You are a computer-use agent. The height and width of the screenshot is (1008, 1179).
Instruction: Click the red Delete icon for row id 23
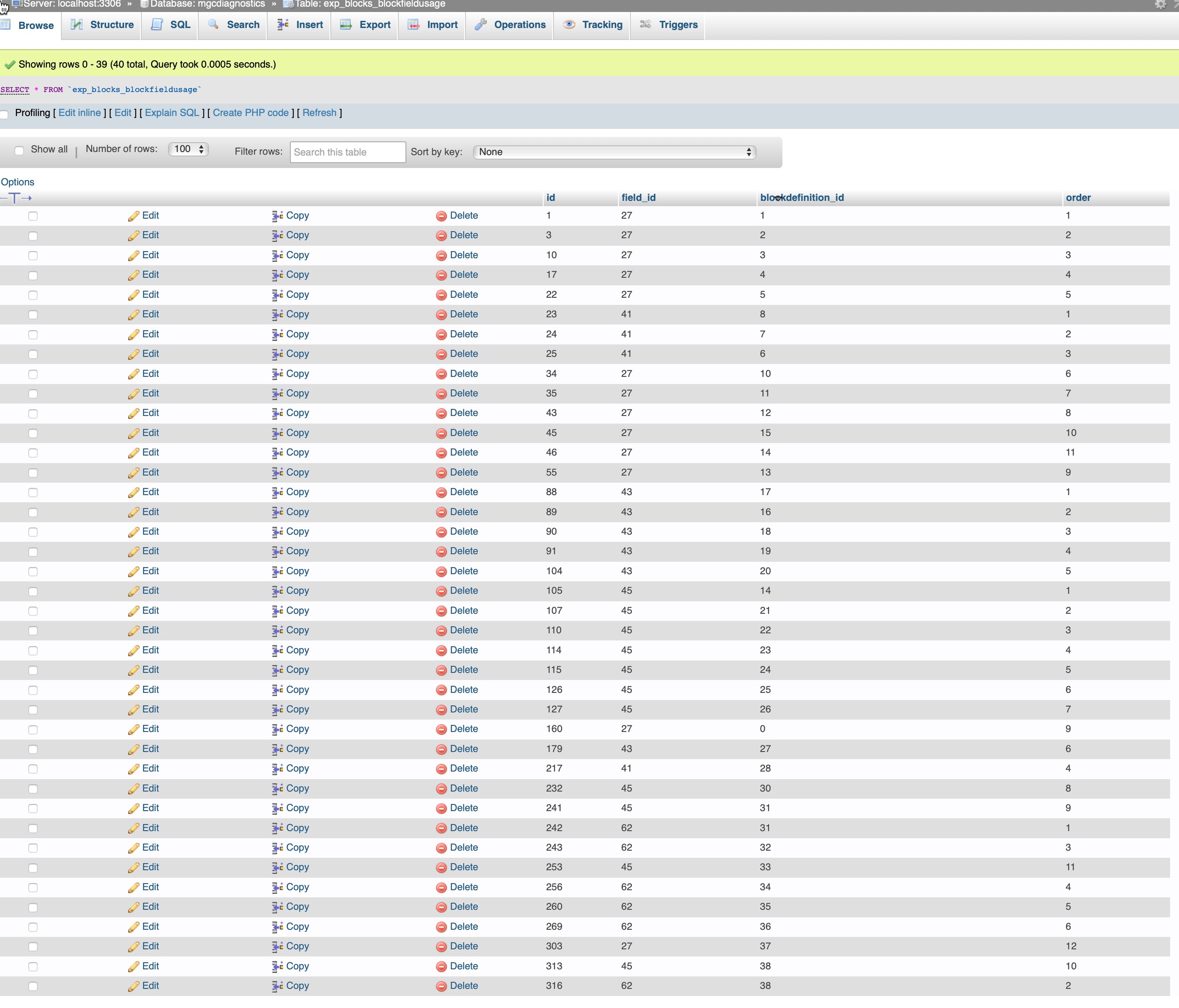coord(441,315)
